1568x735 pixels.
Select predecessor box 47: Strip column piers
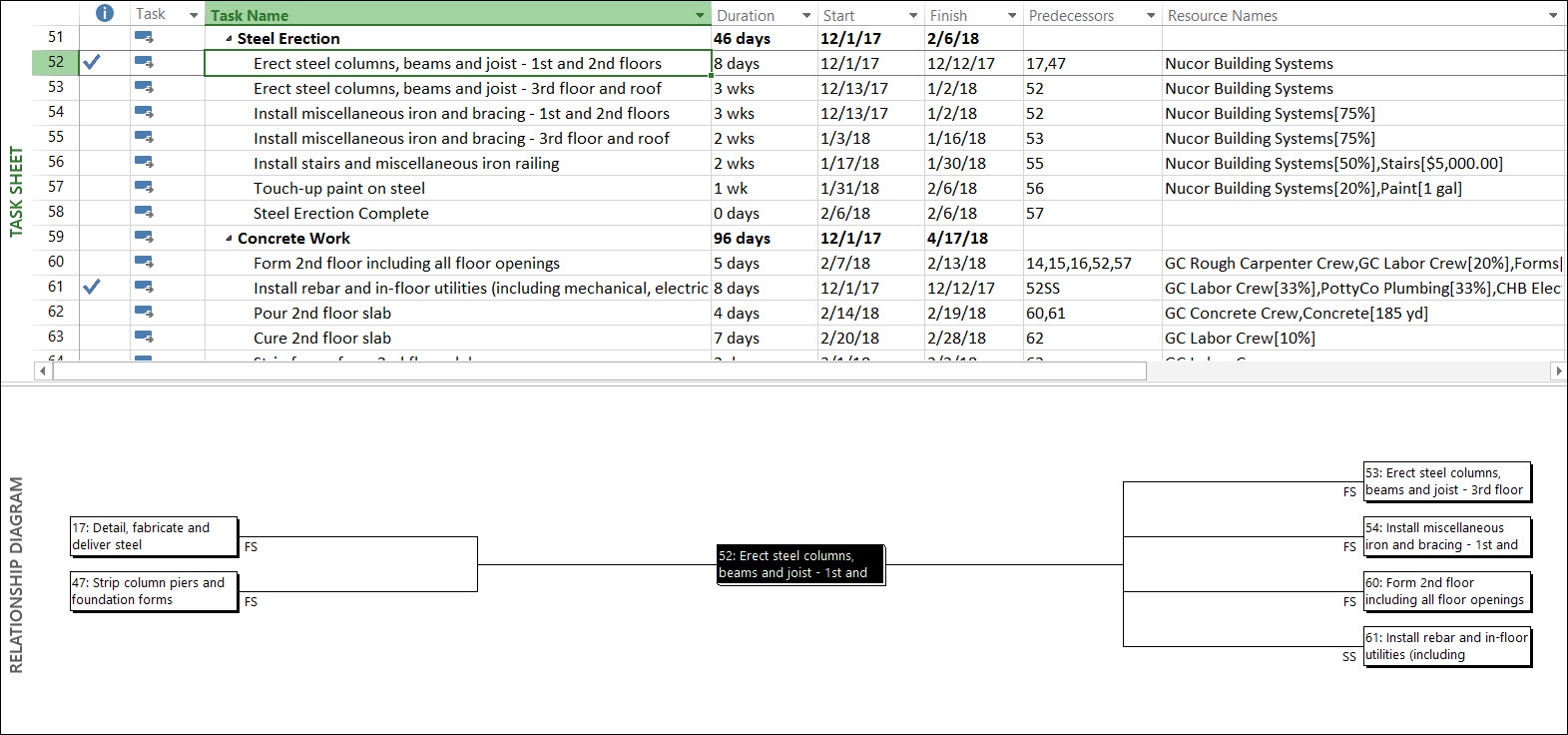[x=154, y=591]
